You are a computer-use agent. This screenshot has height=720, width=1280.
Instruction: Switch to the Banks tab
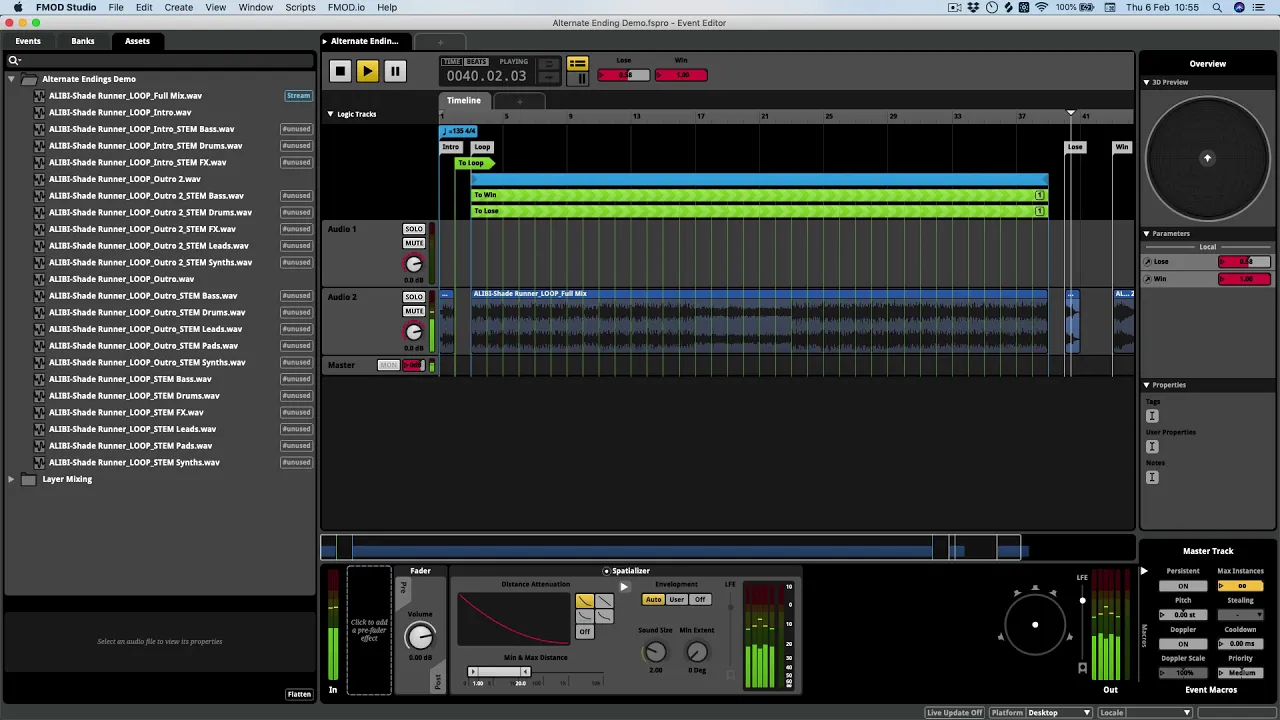pyautogui.click(x=83, y=41)
